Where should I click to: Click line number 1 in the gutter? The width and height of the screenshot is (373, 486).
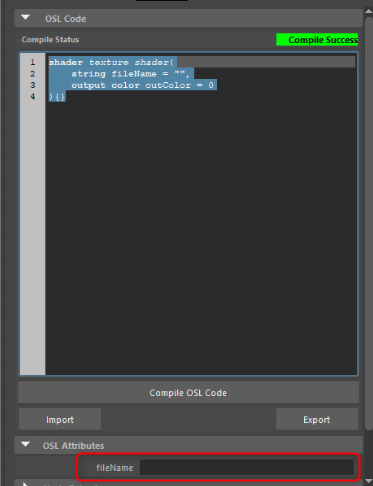pos(33,62)
